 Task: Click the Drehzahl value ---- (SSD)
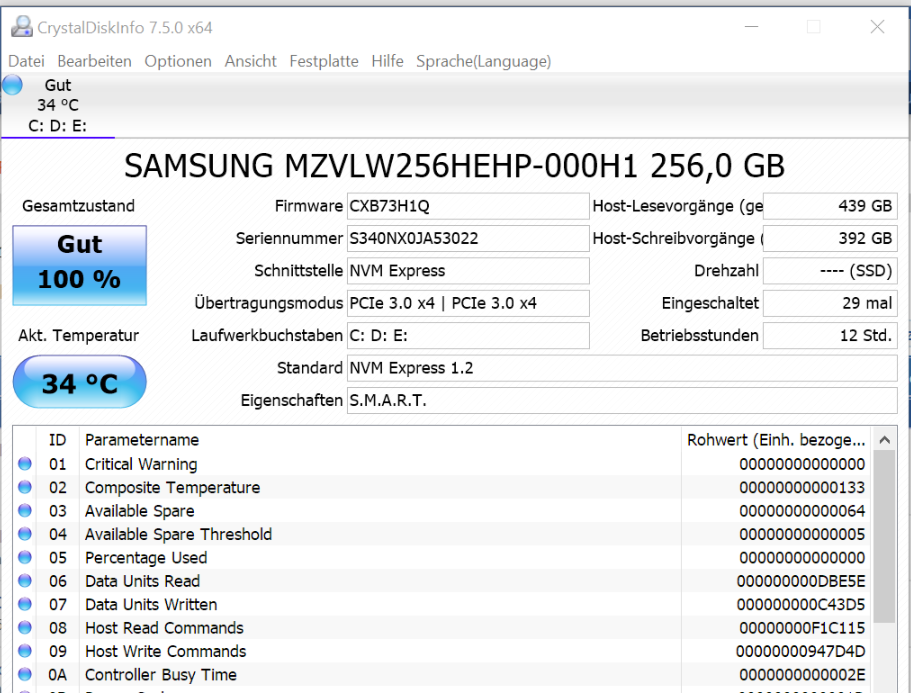[830, 271]
